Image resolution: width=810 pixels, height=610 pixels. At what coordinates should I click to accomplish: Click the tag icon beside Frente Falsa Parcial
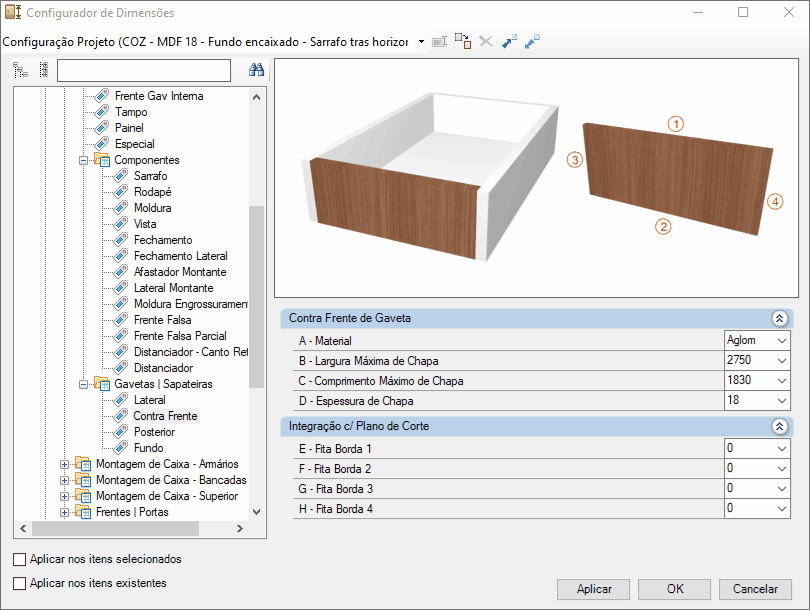pos(120,336)
